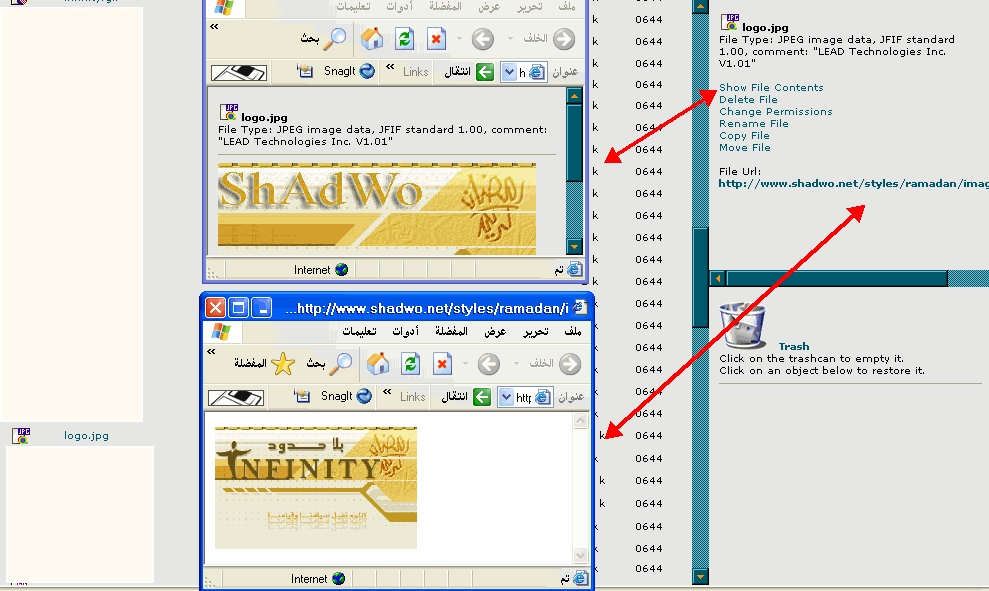Open the عرض menu in the INFINITY window
Screen dimensions: 989x591
click(495, 332)
